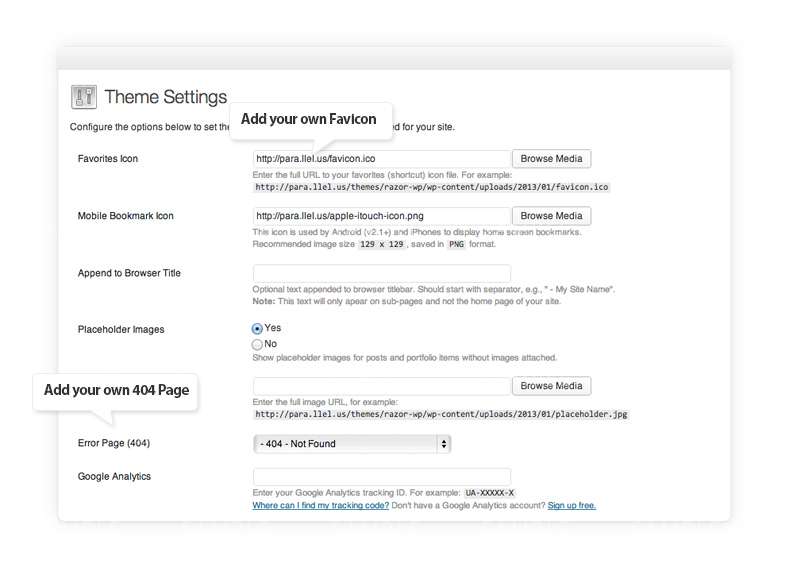Click the 'Add your own Favicon' tooltip
The height and width of the screenshot is (565, 800).
309,119
